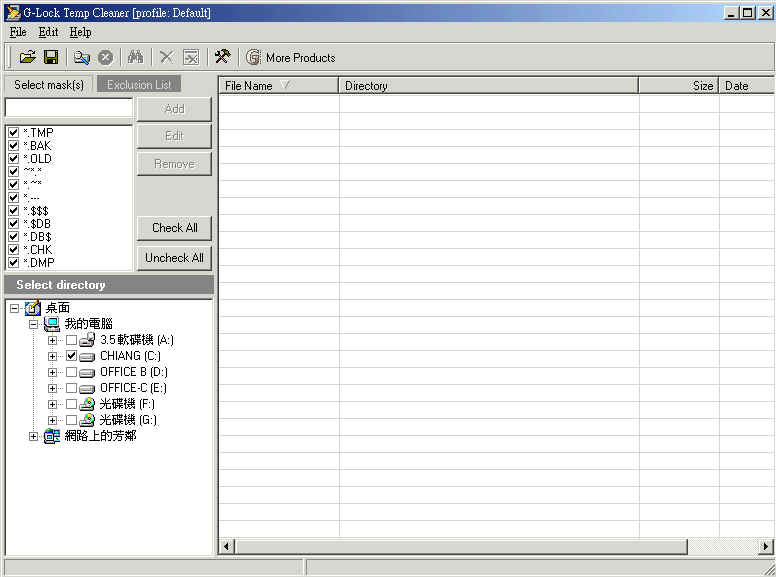
Task: Sort by the Date column header
Action: tap(746, 86)
